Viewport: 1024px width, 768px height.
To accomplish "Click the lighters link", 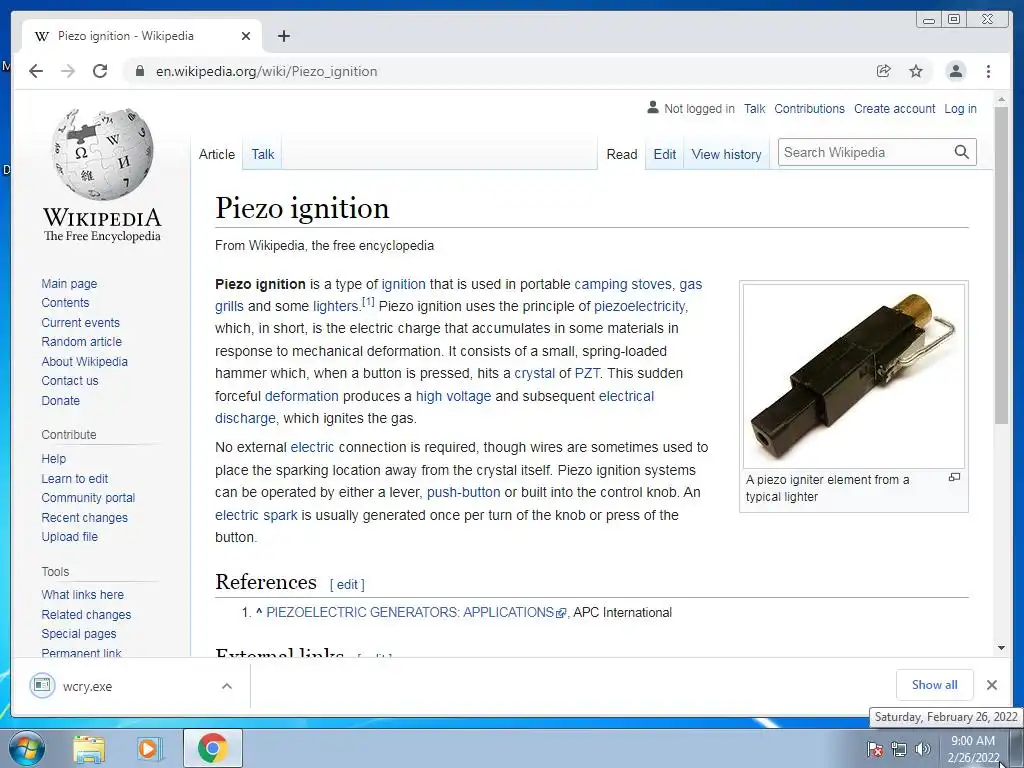I will tap(336, 306).
